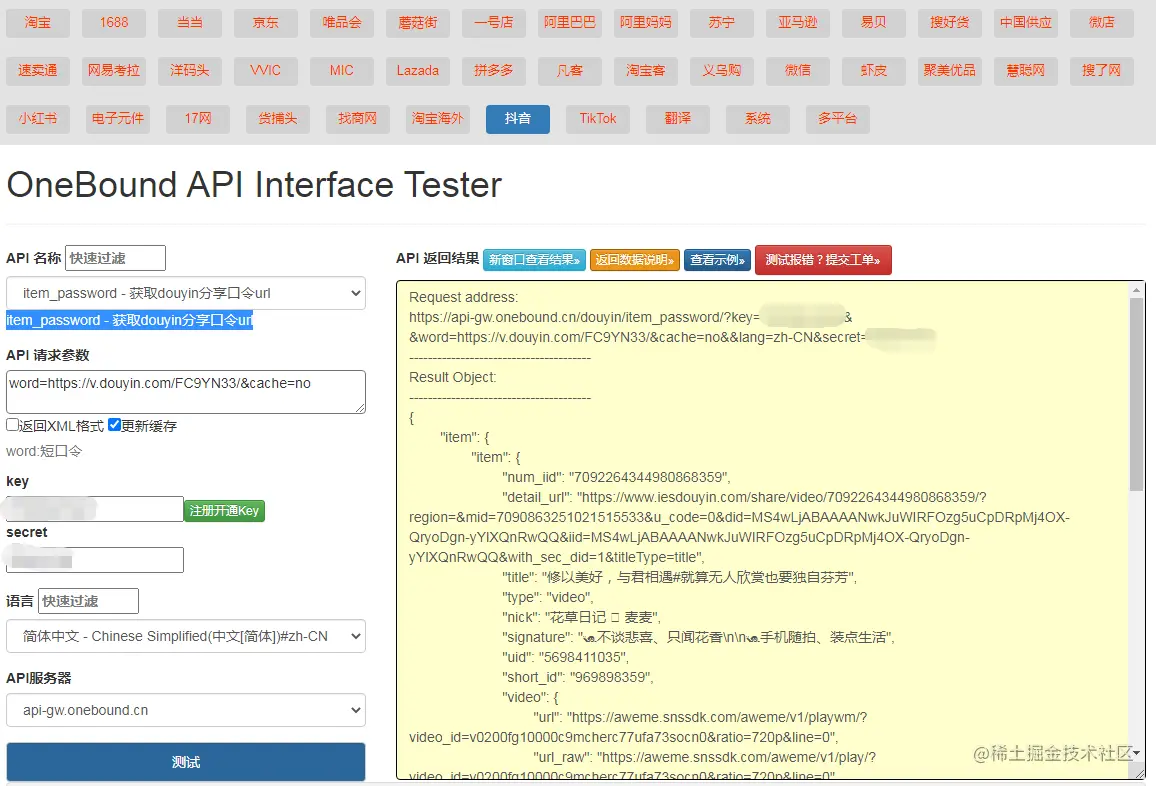The height and width of the screenshot is (786, 1156).
Task: Select the 多平台 tab
Action: pyautogui.click(x=838, y=119)
